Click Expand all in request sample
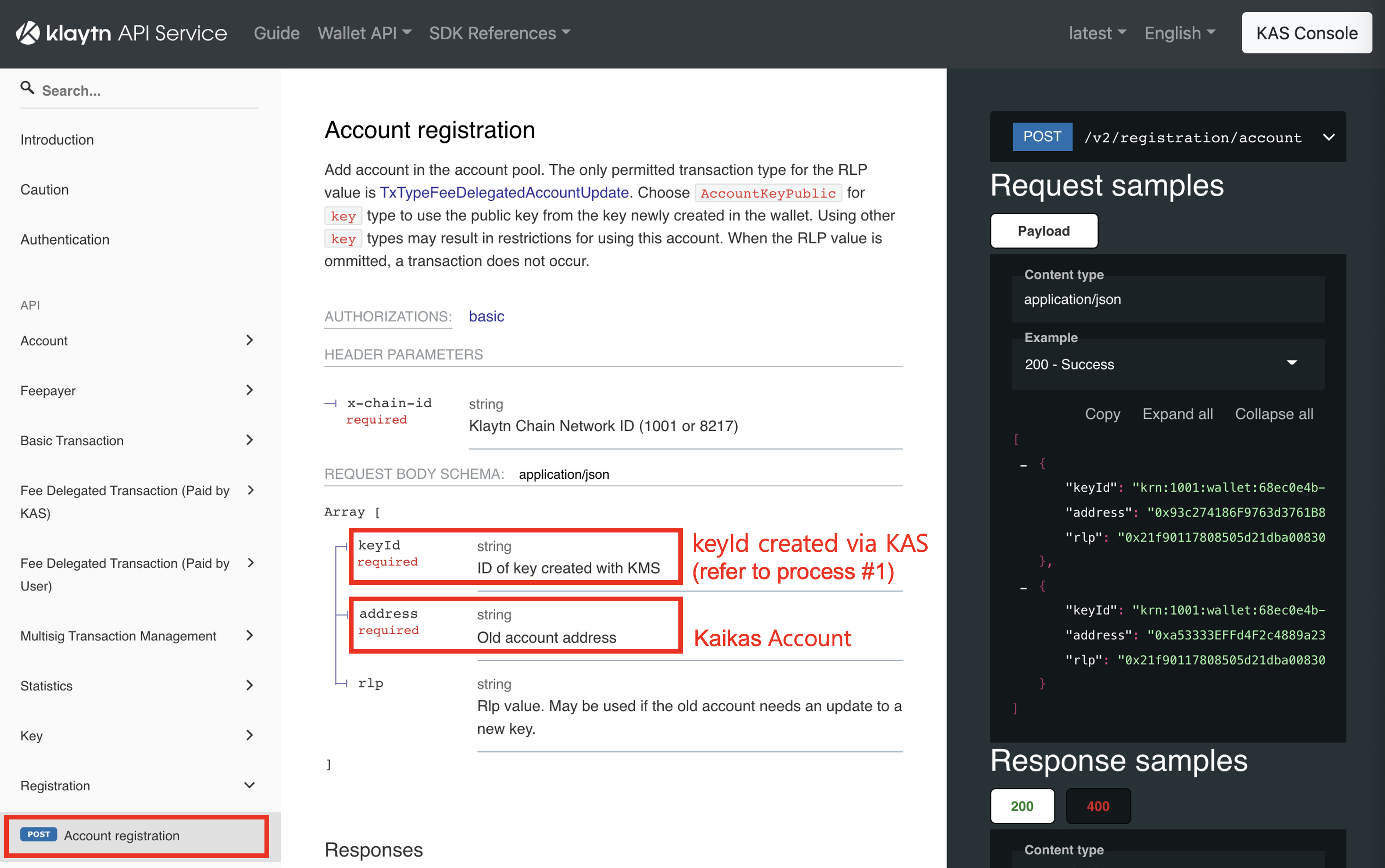 [1177, 414]
